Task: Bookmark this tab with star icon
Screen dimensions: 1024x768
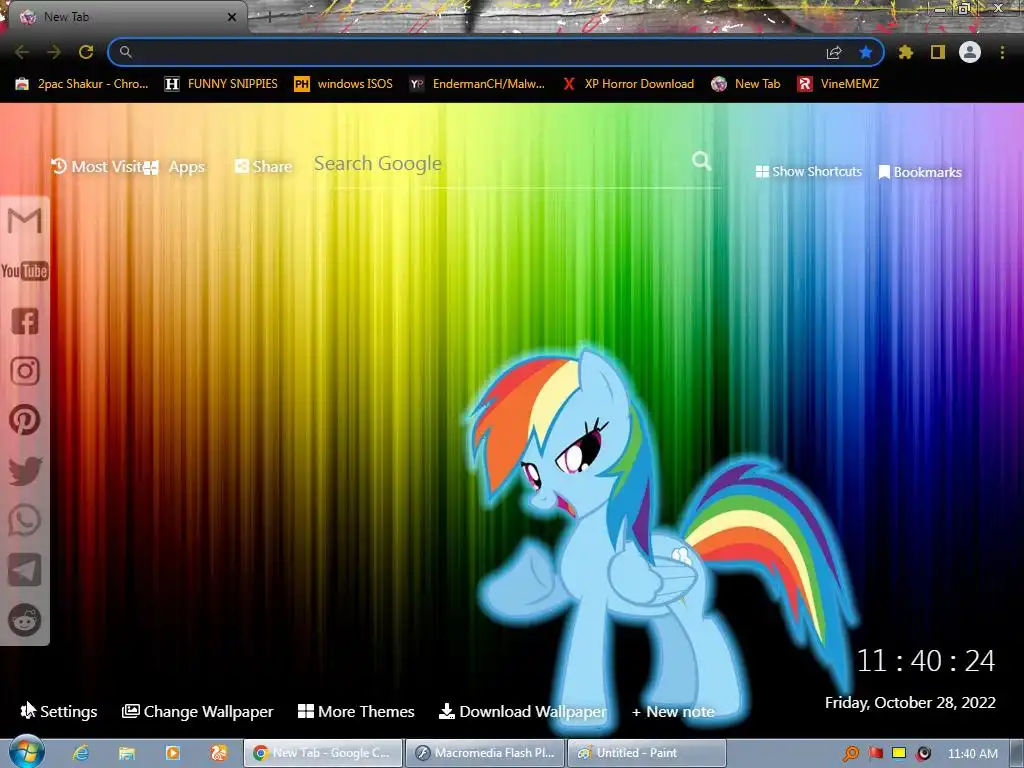Action: [866, 52]
